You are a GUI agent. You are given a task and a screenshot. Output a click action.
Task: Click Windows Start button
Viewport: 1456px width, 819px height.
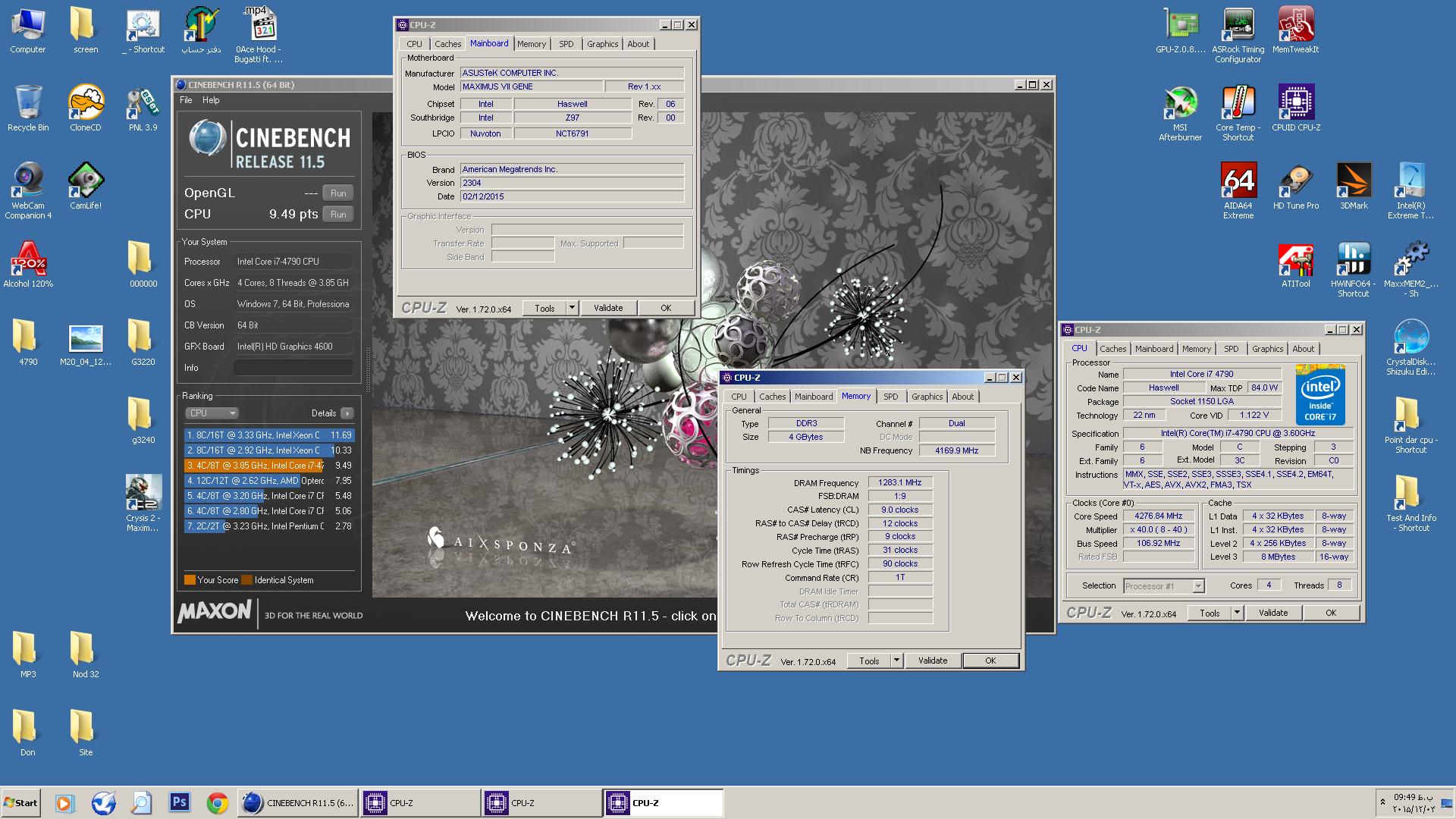[x=21, y=802]
